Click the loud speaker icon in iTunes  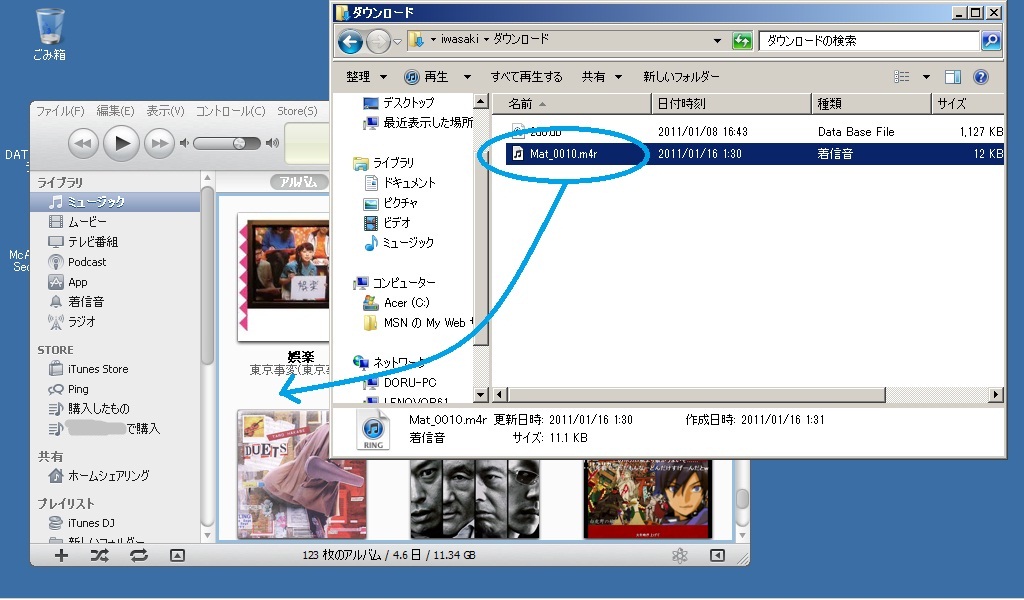coord(272,143)
